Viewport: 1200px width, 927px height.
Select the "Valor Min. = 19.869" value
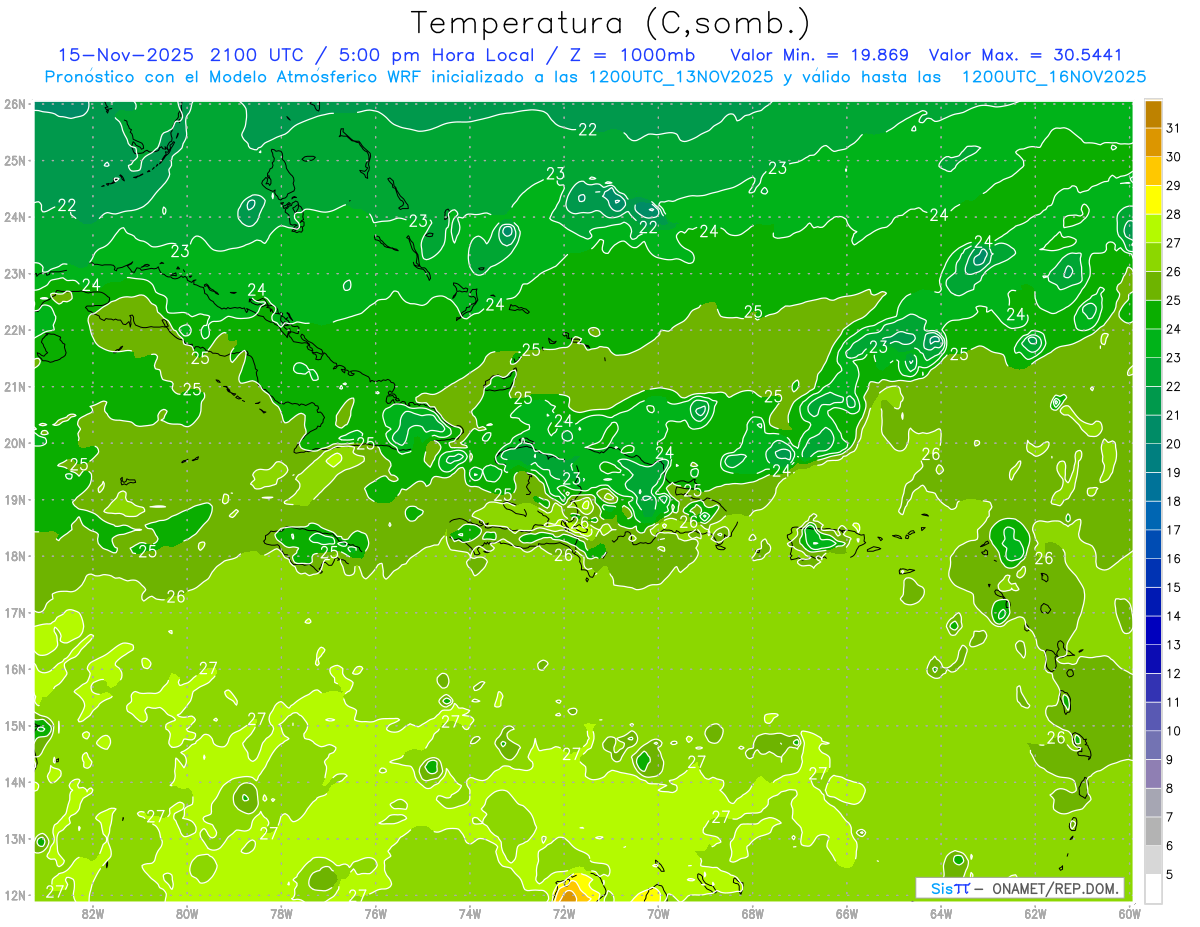pos(819,54)
